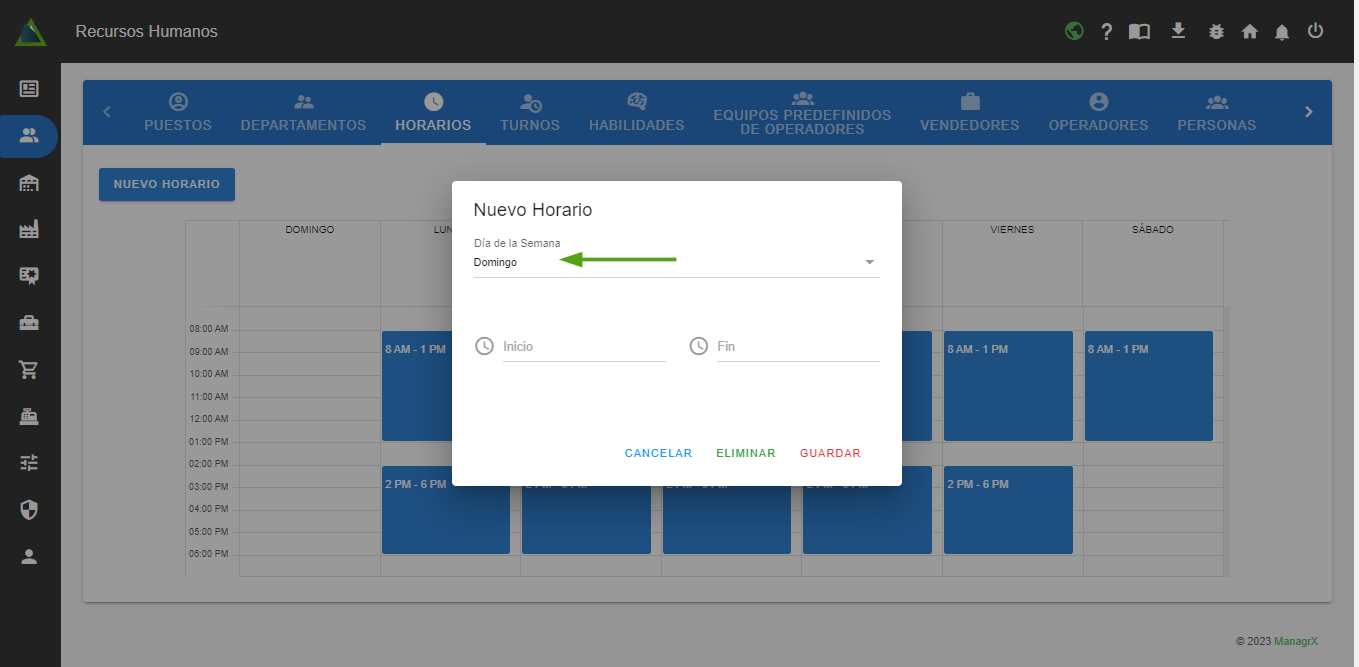Open the bug report icon

pyautogui.click(x=1216, y=32)
